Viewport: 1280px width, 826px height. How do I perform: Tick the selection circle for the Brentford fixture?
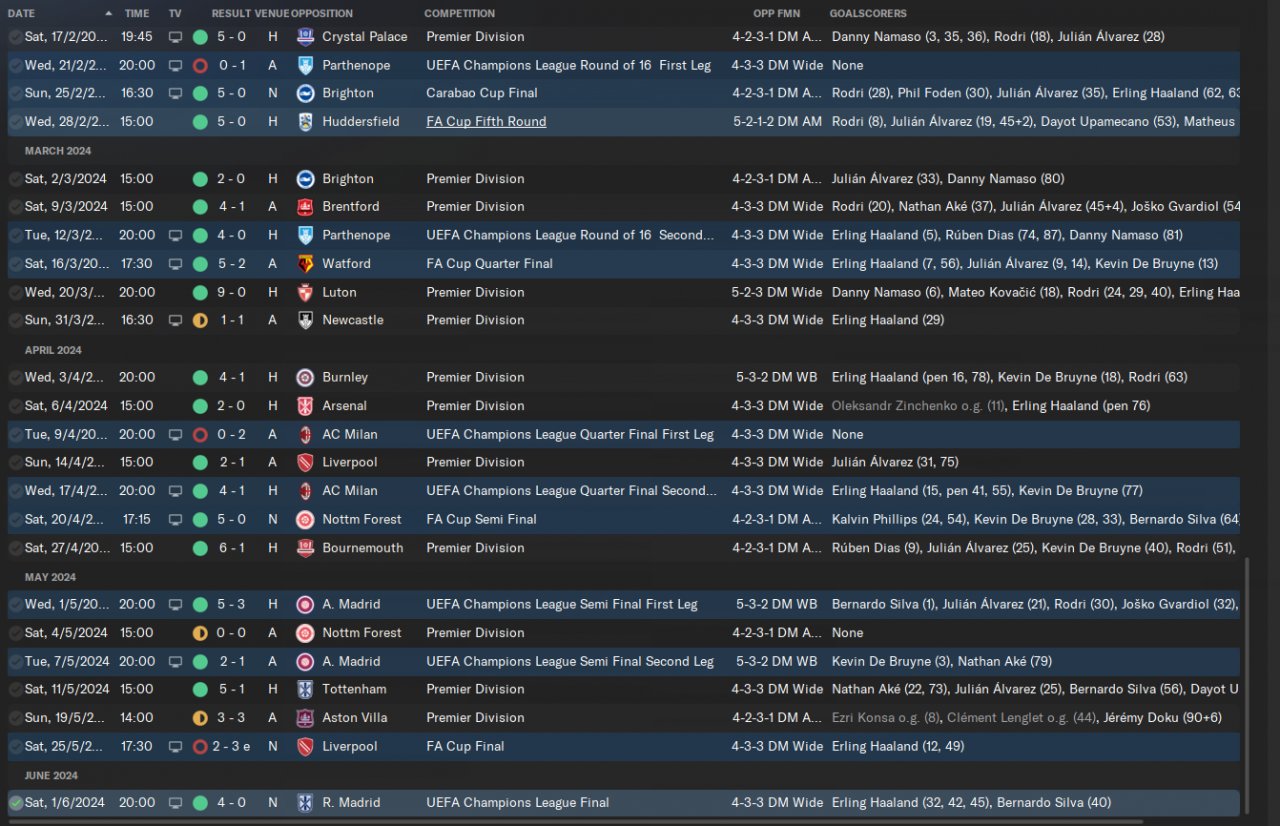point(15,207)
